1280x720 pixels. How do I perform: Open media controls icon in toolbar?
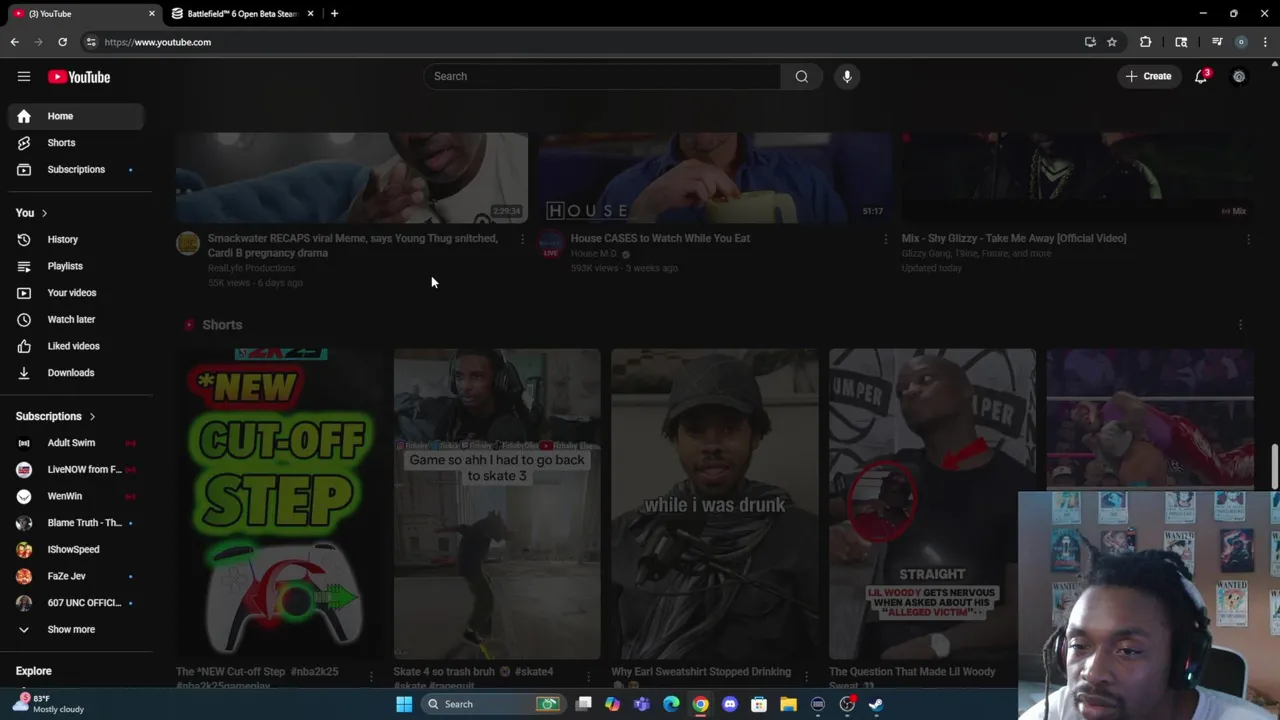click(1217, 42)
